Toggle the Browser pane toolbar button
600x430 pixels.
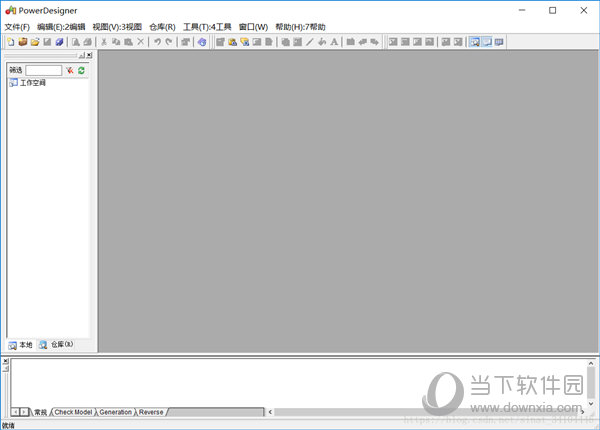tap(474, 42)
